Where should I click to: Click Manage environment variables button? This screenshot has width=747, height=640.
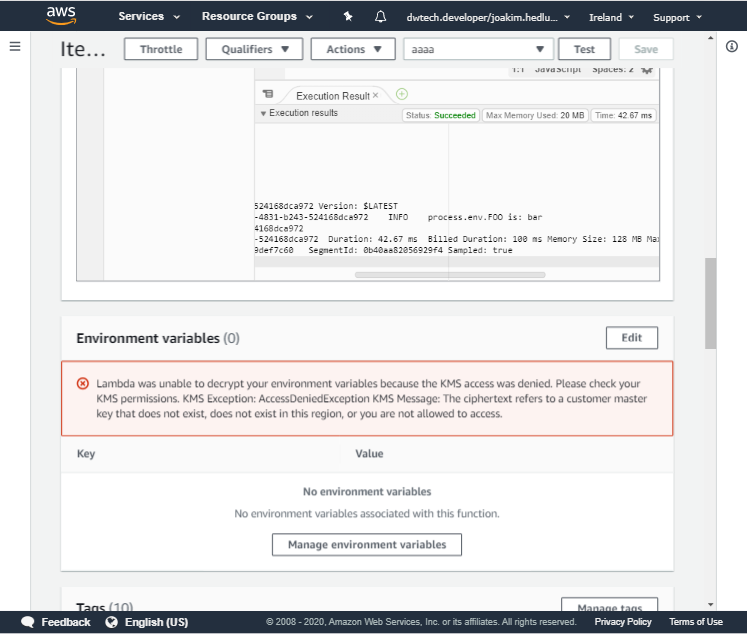click(x=367, y=545)
